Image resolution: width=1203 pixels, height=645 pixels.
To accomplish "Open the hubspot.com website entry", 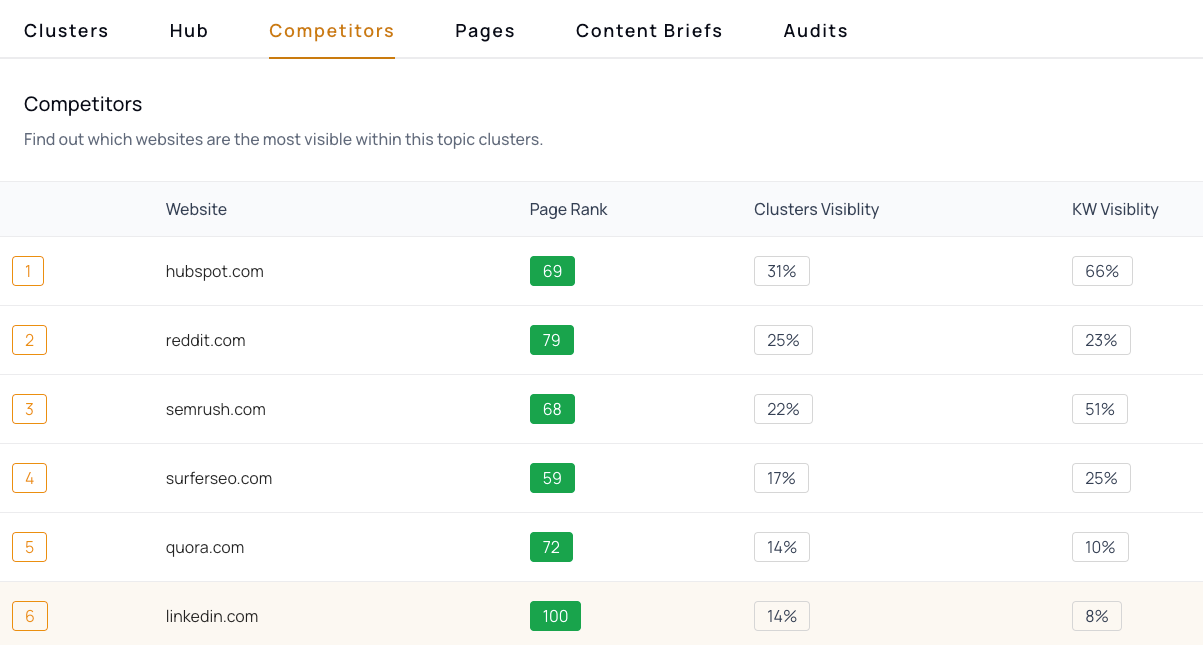I will click(214, 271).
